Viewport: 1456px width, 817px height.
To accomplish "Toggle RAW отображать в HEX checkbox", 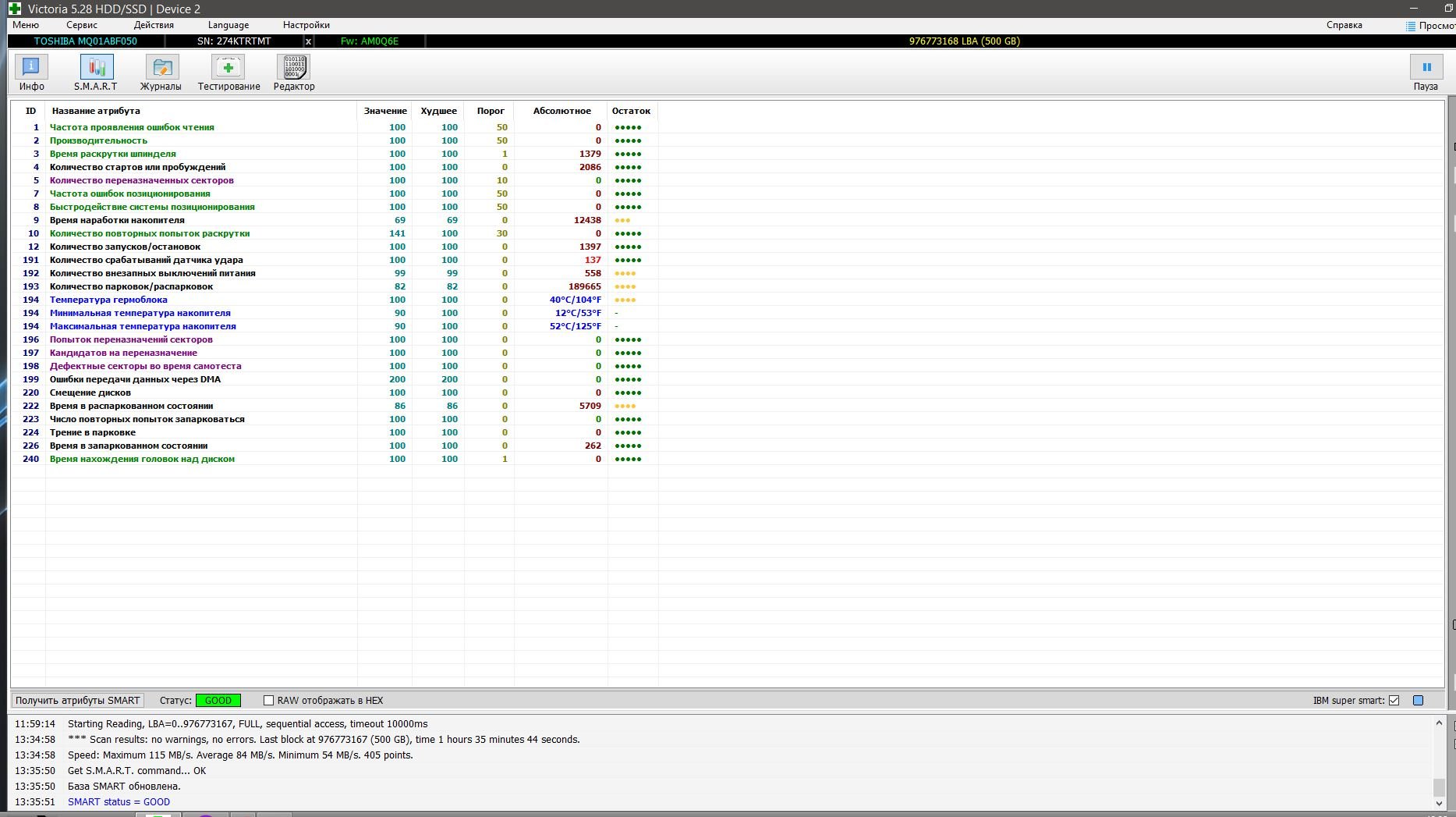I will pos(268,701).
